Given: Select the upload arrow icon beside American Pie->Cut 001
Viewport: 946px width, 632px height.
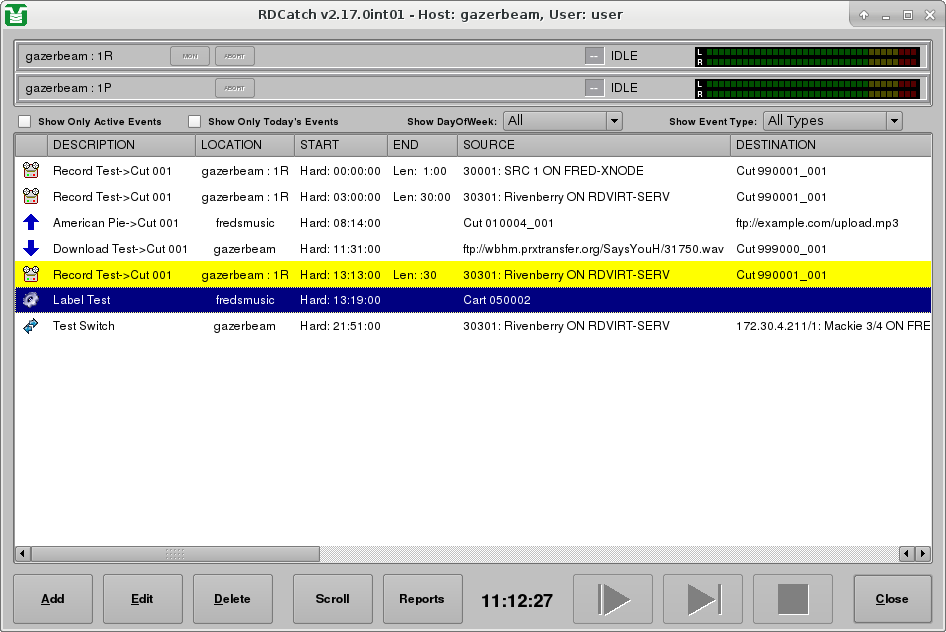Looking at the screenshot, I should [30, 223].
